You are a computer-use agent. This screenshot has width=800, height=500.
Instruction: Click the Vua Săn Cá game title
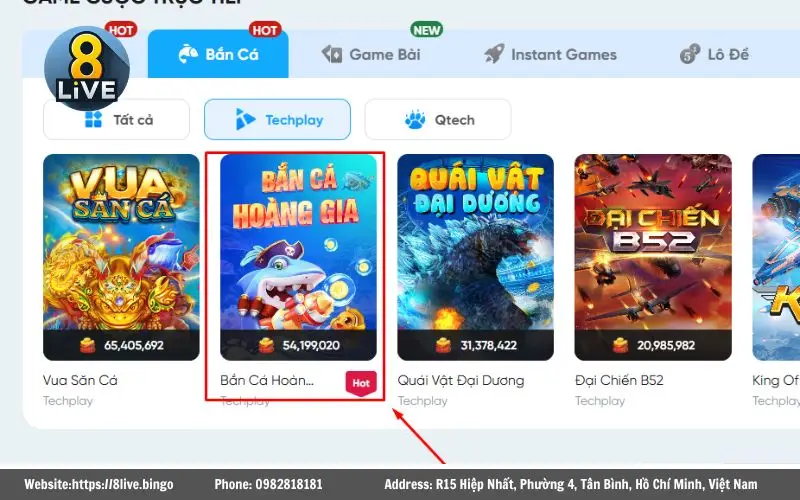coord(80,380)
